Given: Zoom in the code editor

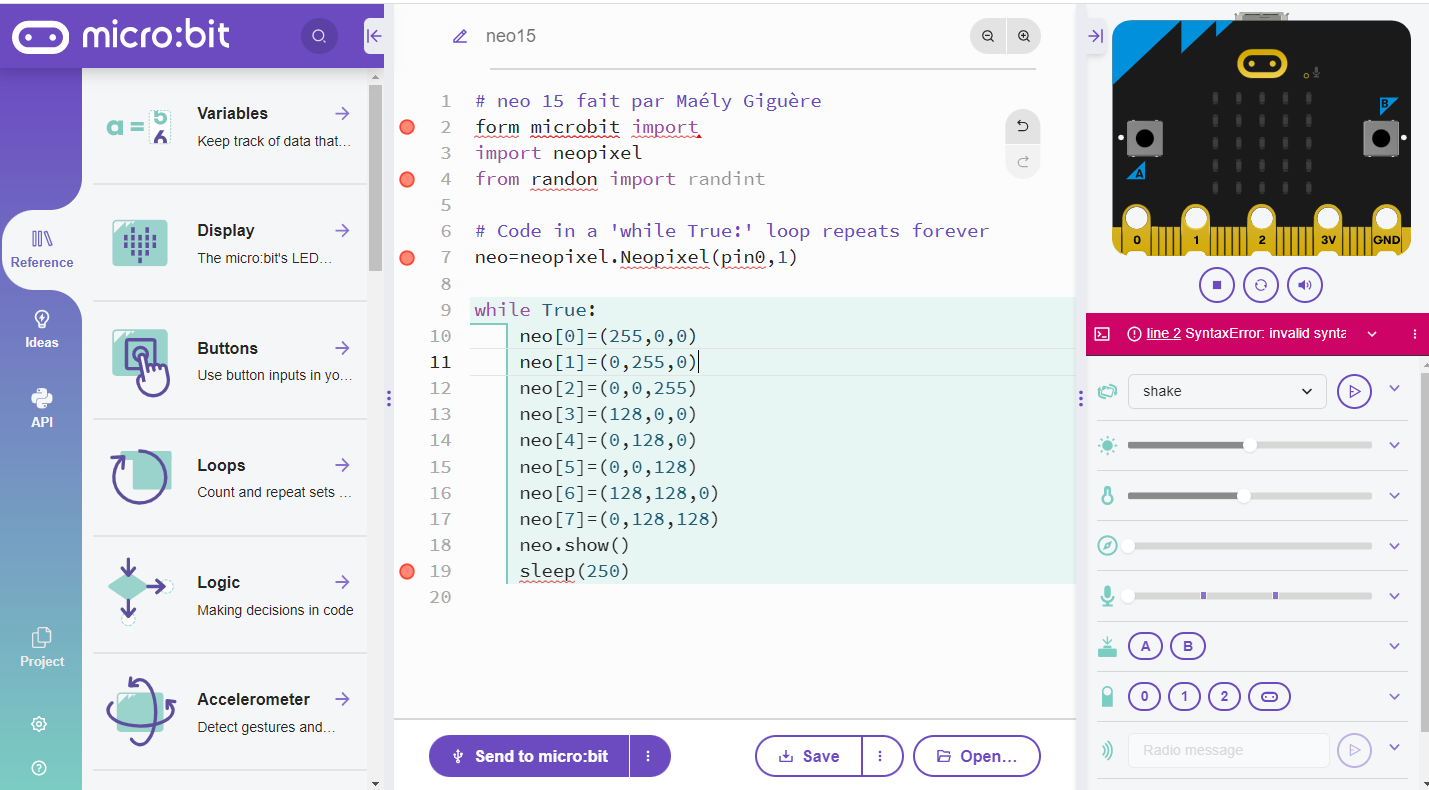Looking at the screenshot, I should coord(1024,36).
